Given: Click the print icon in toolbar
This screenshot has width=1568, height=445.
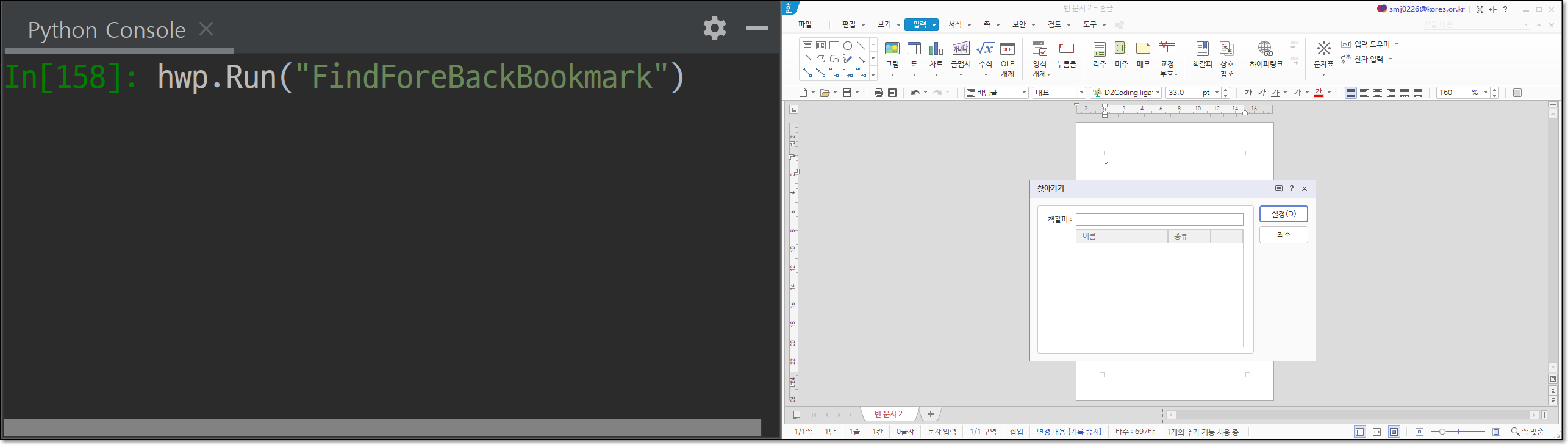Looking at the screenshot, I should pos(878,93).
